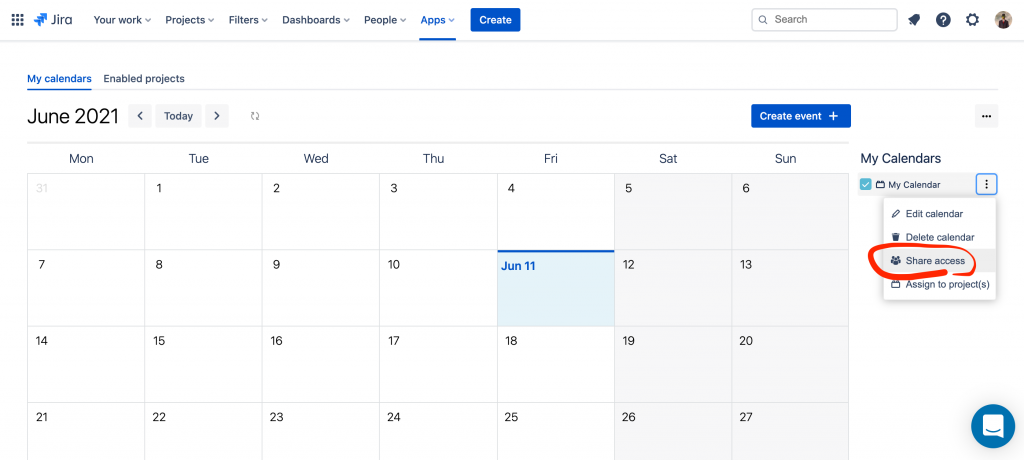The image size is (1024, 460).
Task: Click the Today button
Action: click(x=178, y=116)
